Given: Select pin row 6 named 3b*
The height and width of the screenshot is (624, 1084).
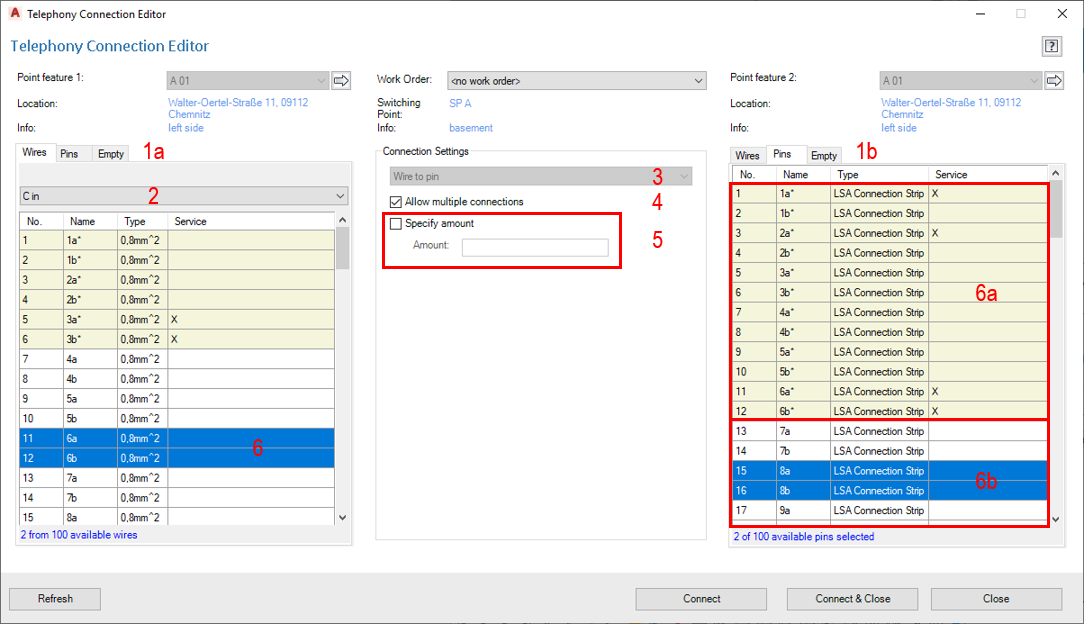Looking at the screenshot, I should click(890, 292).
